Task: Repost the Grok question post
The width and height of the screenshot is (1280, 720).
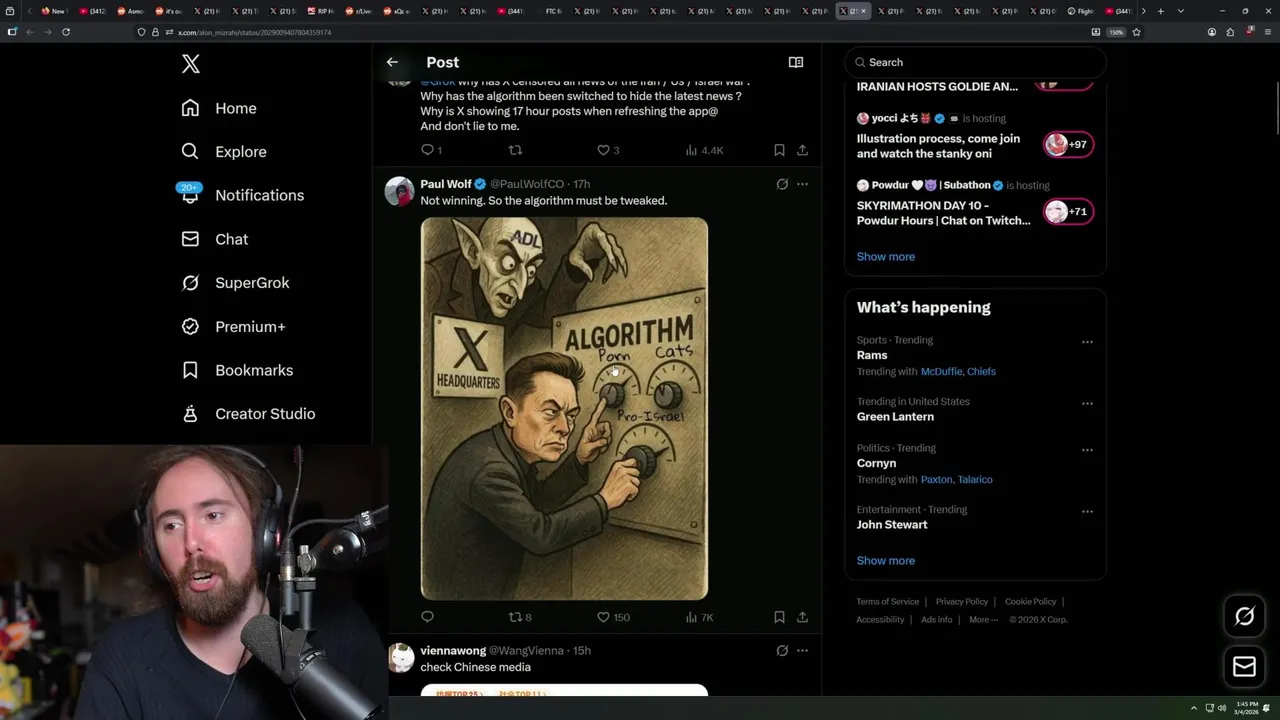Action: point(515,150)
